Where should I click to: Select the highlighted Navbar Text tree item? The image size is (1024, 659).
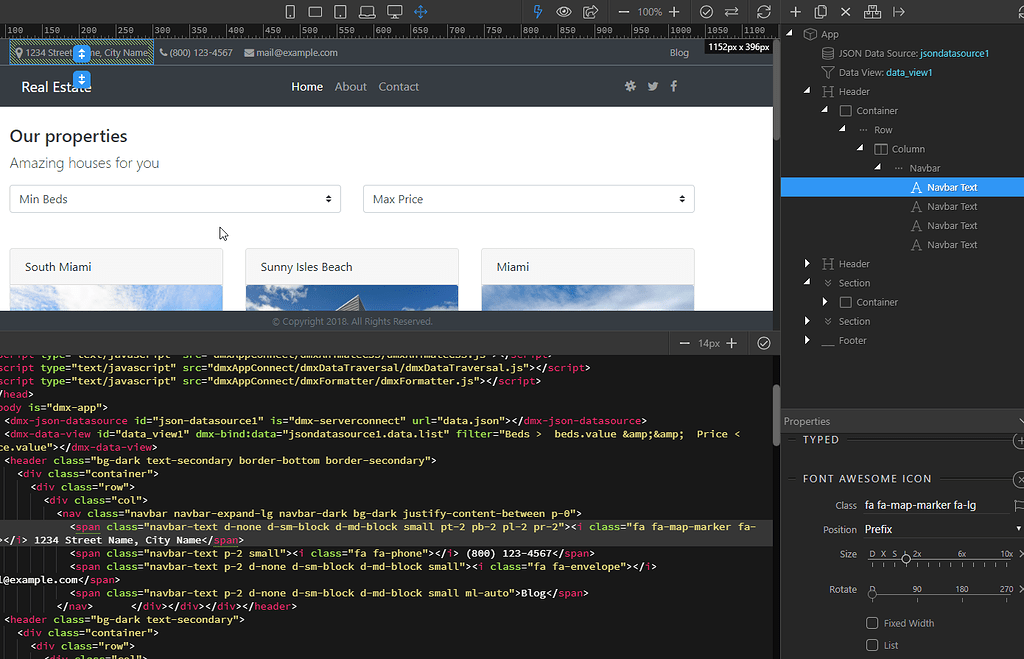(902, 187)
